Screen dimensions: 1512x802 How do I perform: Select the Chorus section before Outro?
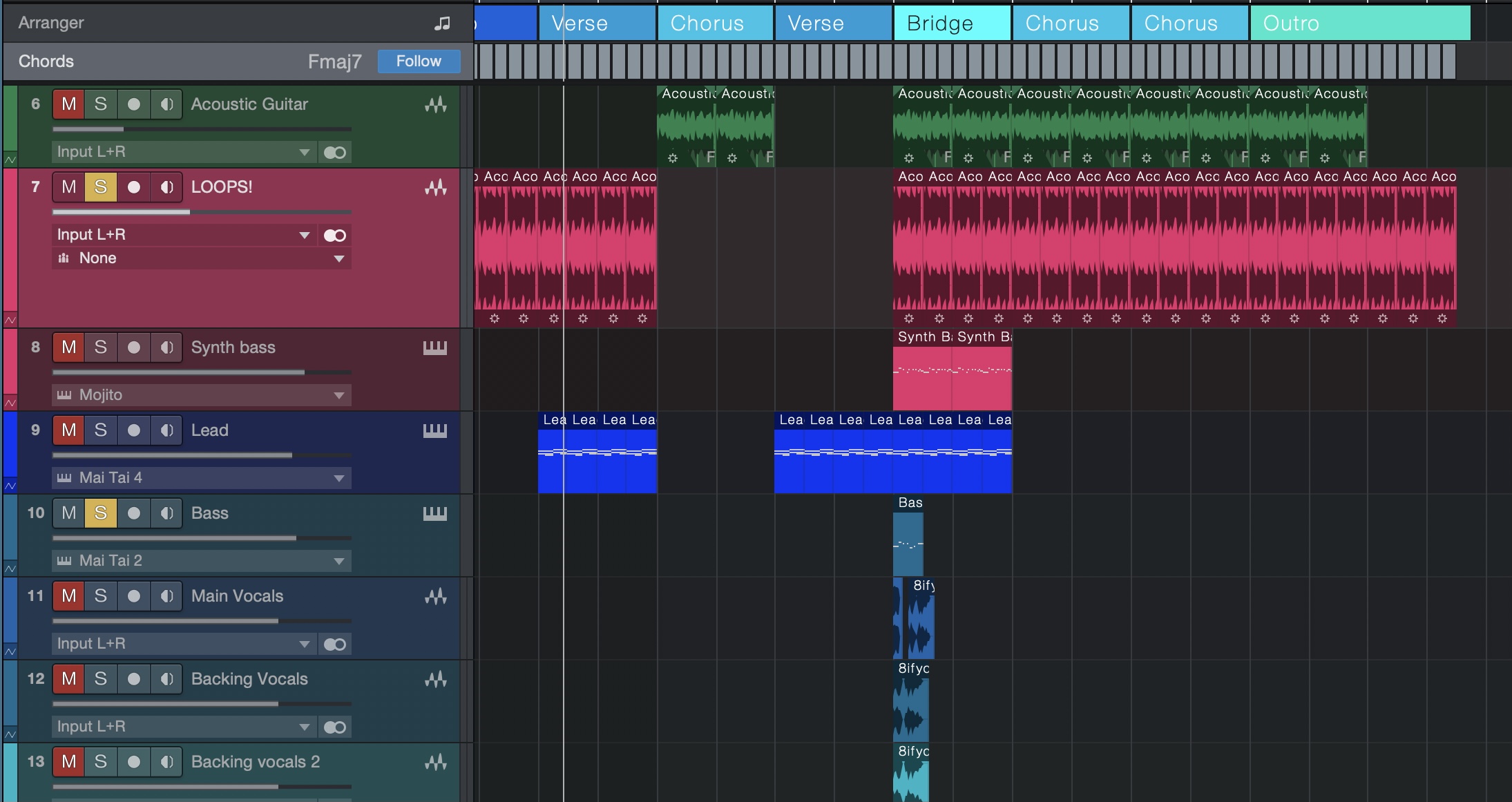(x=1189, y=23)
